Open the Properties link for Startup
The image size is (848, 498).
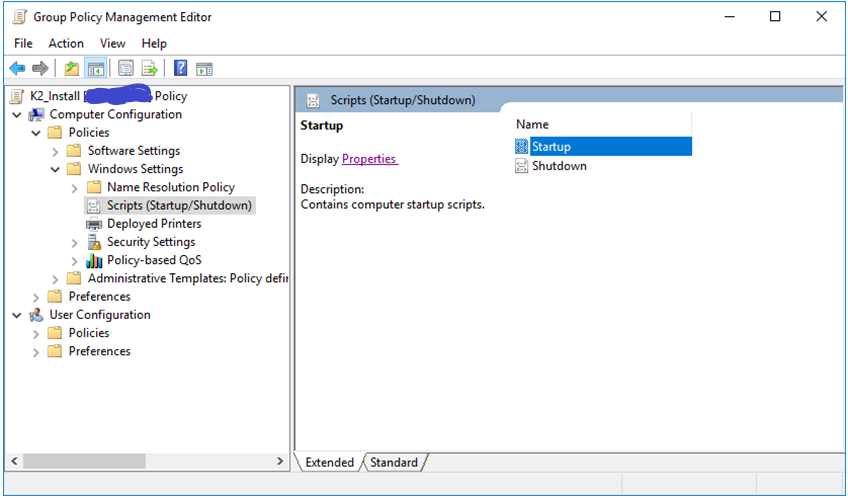click(370, 159)
